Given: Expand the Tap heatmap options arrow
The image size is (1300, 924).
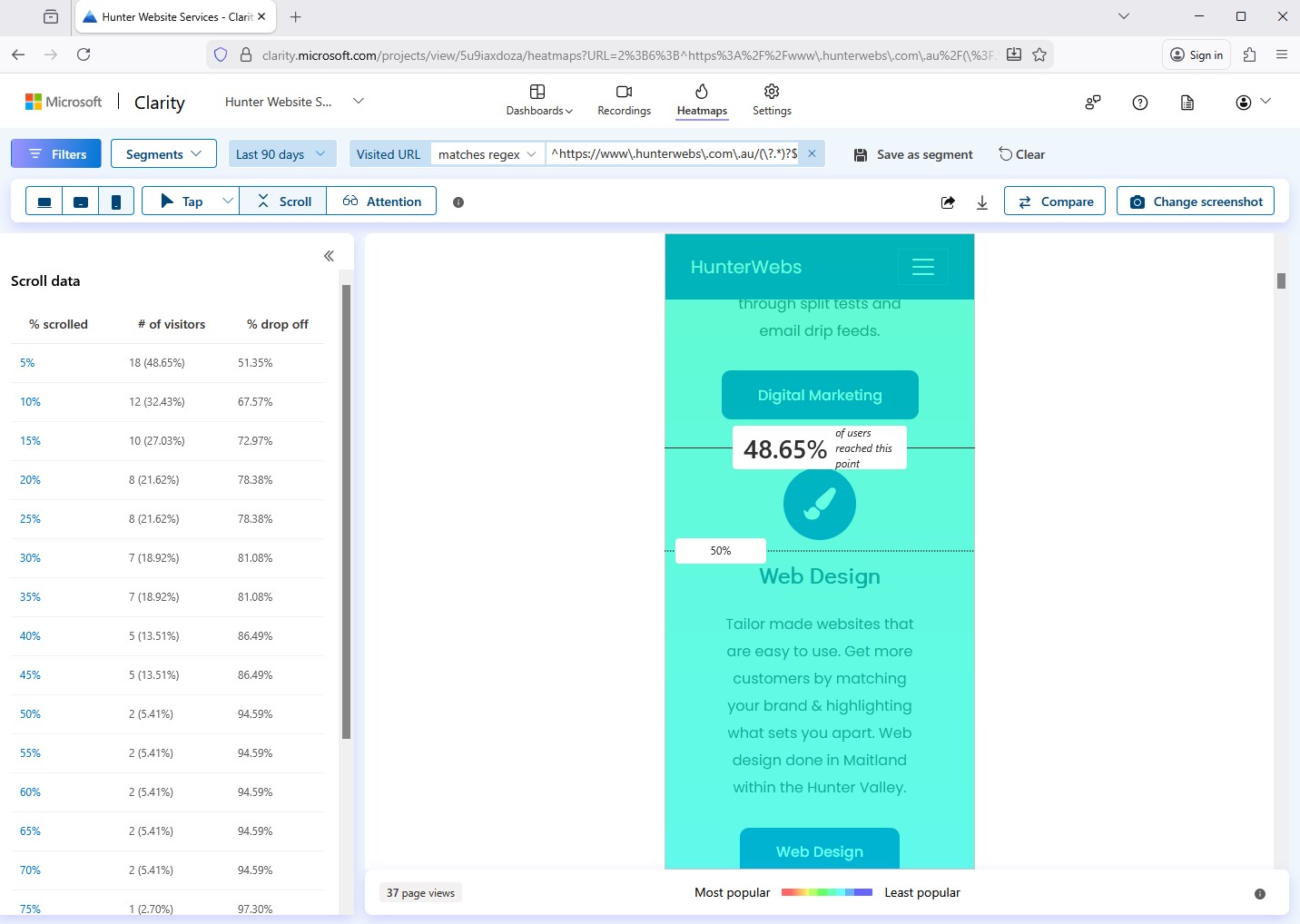Looking at the screenshot, I should pos(228,201).
